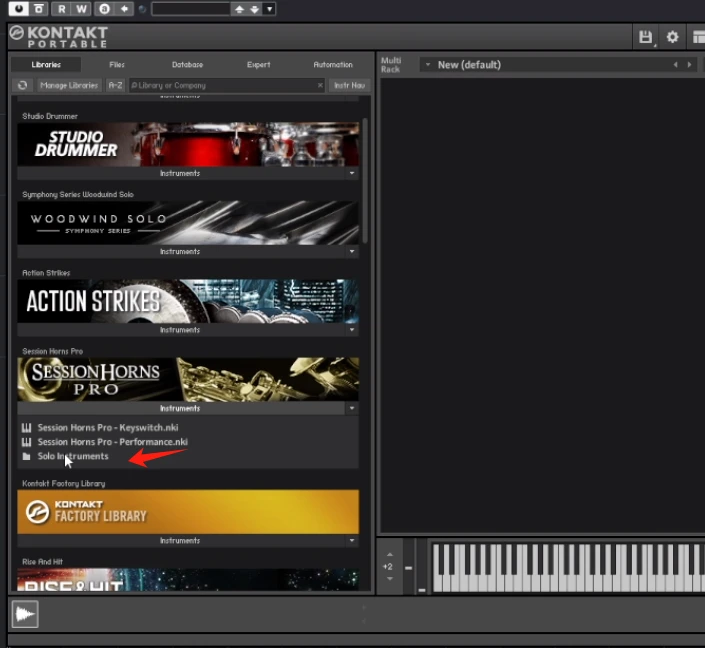705x648 pixels.
Task: Open Woodwind Solo library dropdown arrow
Action: pyautogui.click(x=352, y=251)
